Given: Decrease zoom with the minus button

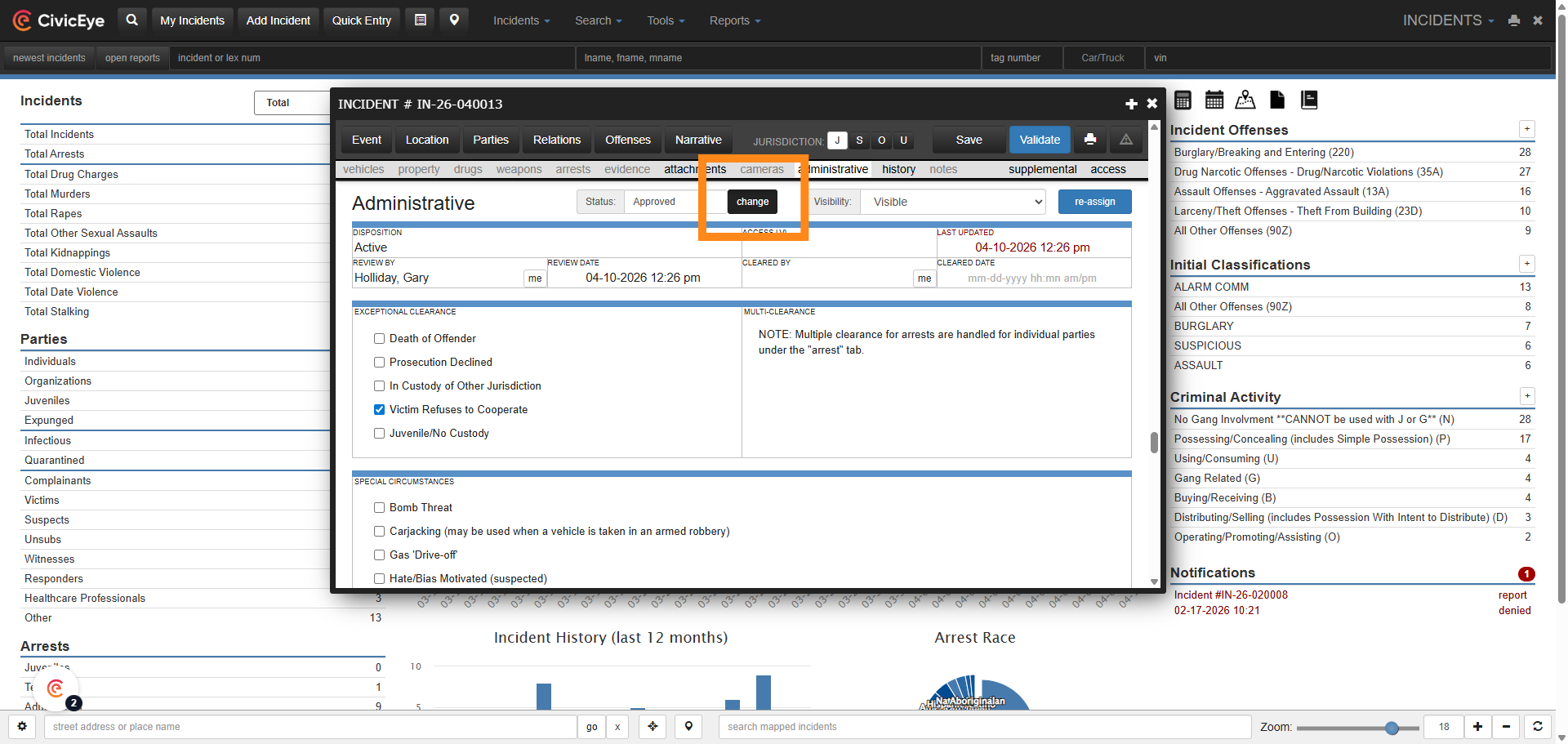Looking at the screenshot, I should [1507, 726].
